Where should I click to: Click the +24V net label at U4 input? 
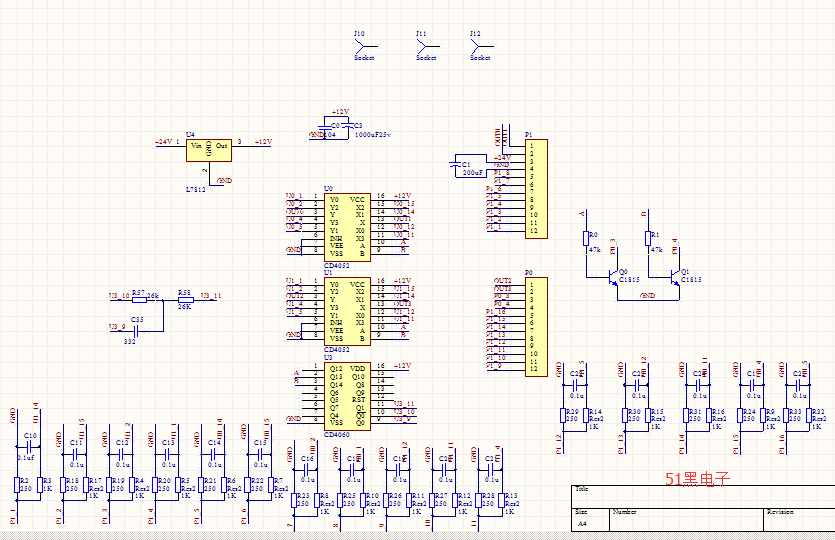(164, 142)
